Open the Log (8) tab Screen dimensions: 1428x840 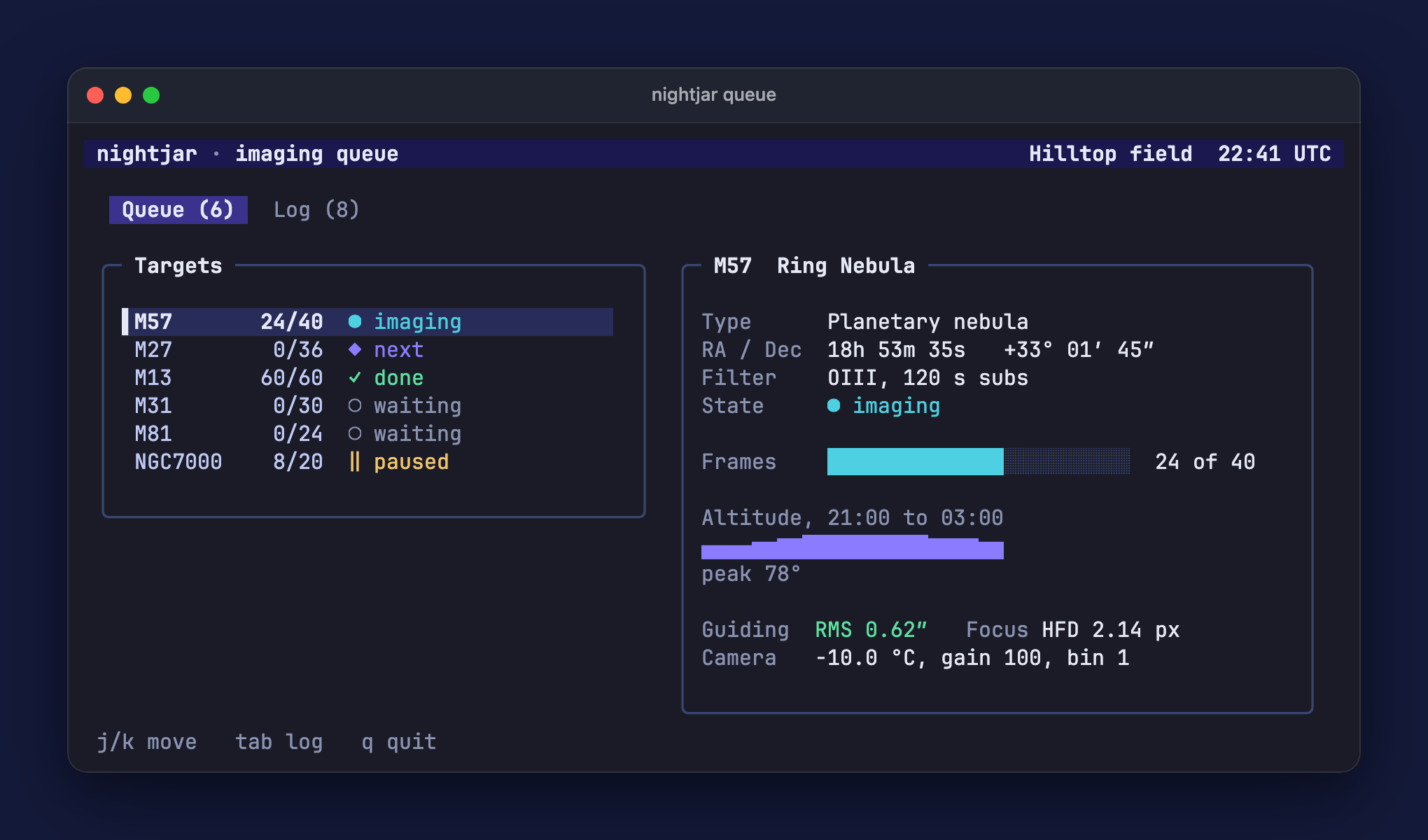316,210
